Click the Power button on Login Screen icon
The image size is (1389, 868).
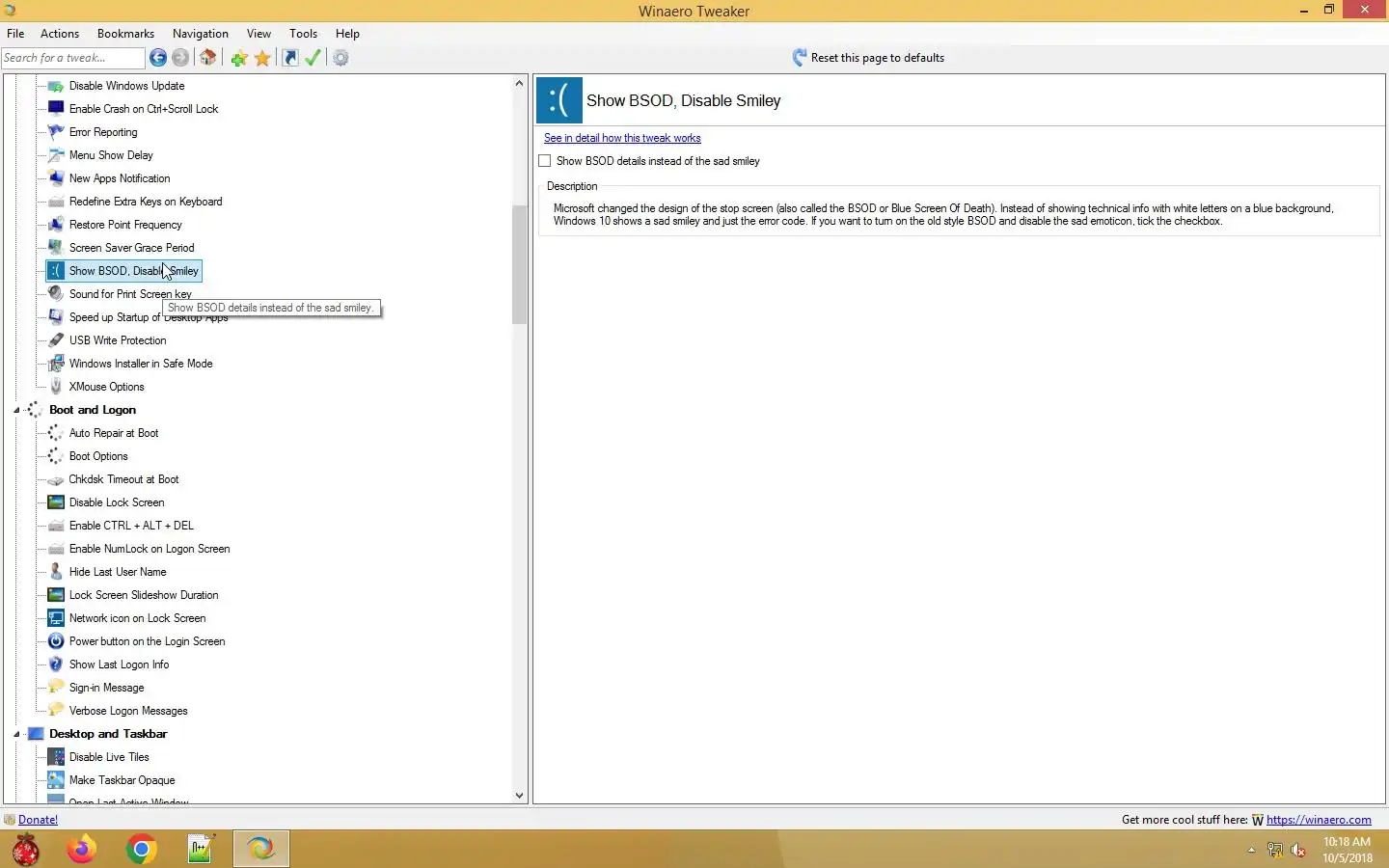pyautogui.click(x=56, y=641)
